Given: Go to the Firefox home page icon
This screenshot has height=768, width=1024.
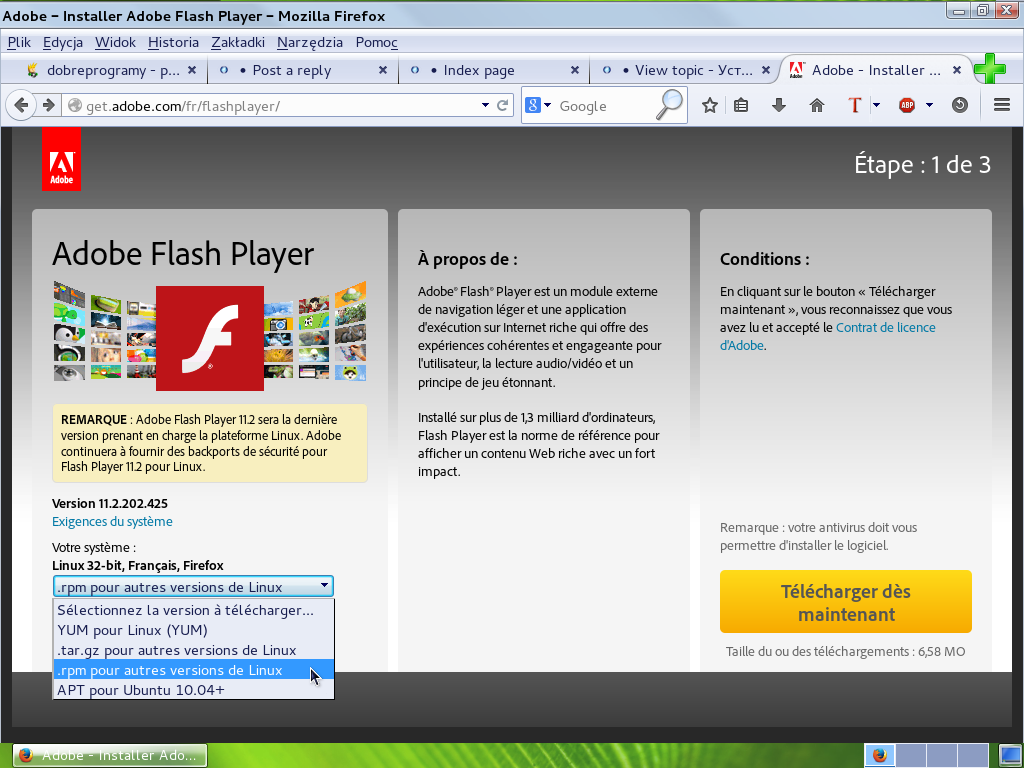Looking at the screenshot, I should point(817,105).
